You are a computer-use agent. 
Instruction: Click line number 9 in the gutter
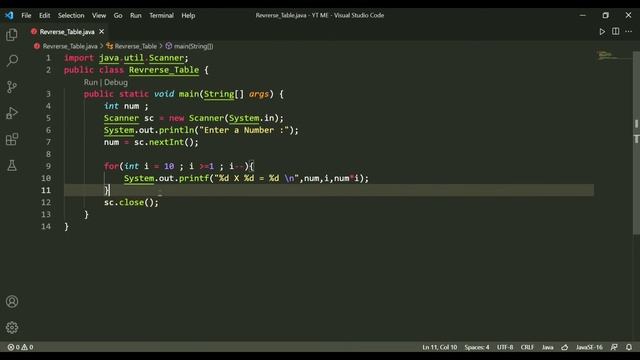coord(48,166)
